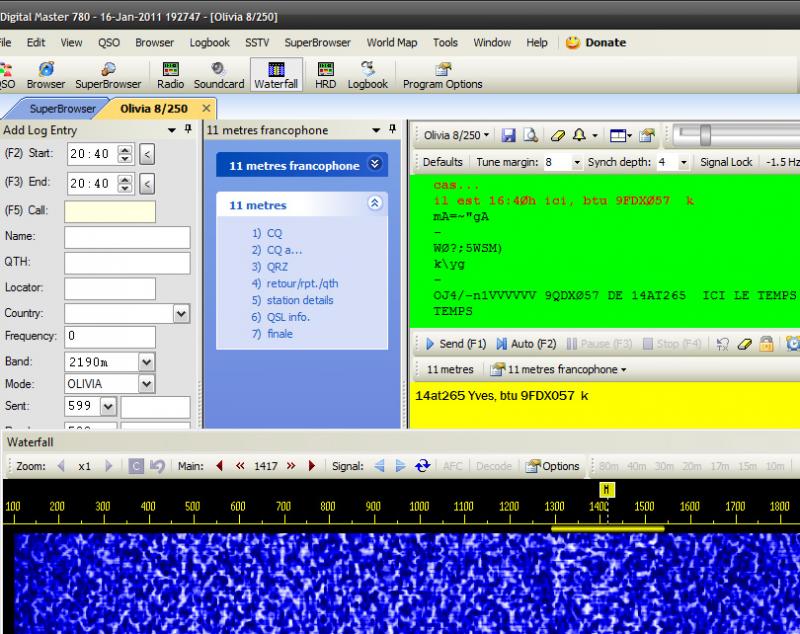The width and height of the screenshot is (800, 634).
Task: Click the print preview magnifier icon
Action: pyautogui.click(x=531, y=135)
